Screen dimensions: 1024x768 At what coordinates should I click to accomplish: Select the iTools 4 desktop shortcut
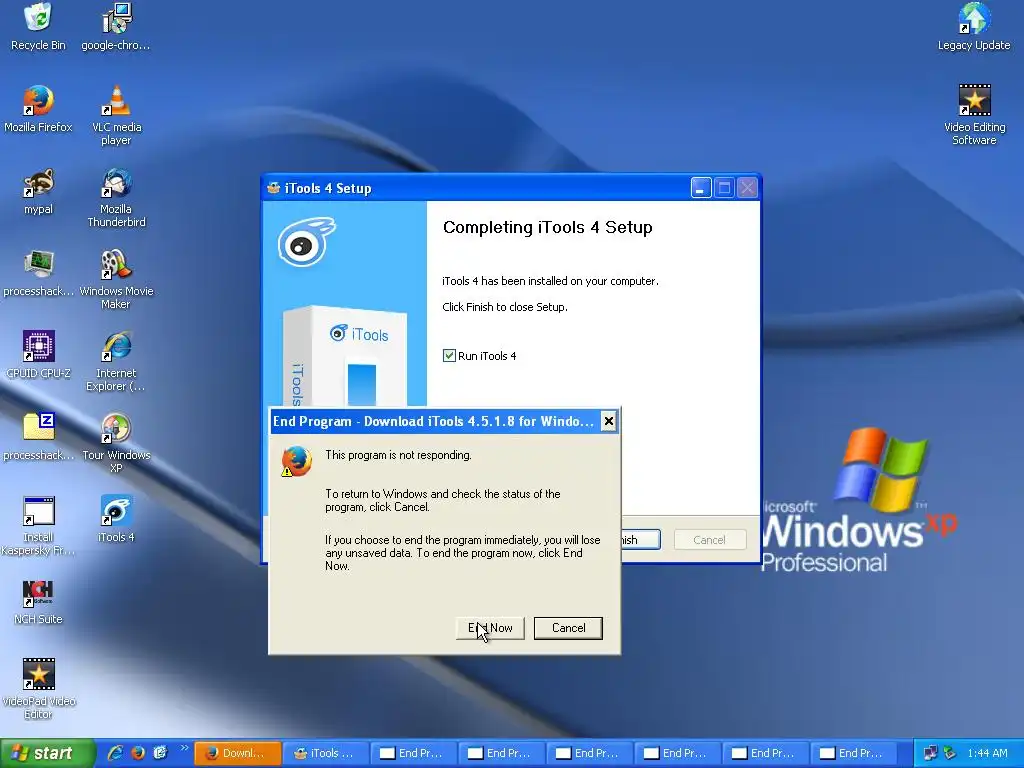[116, 519]
